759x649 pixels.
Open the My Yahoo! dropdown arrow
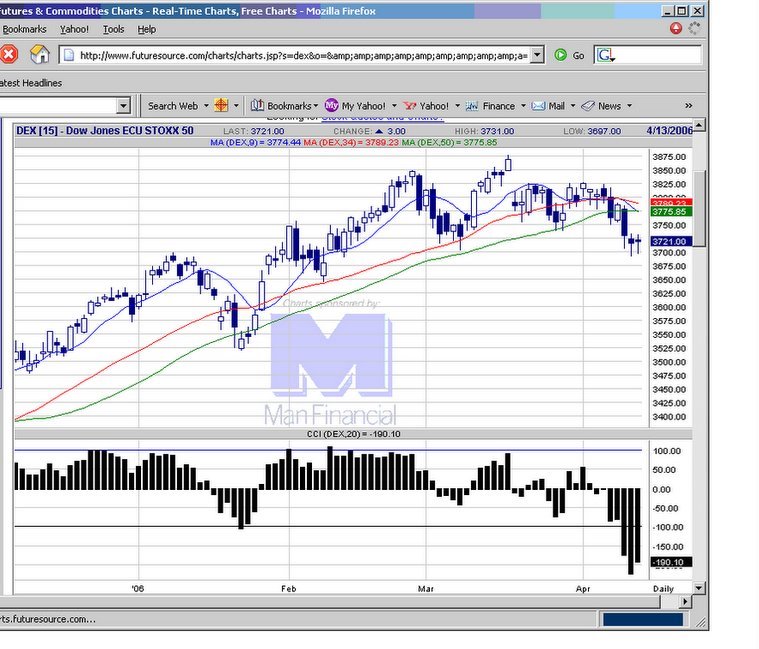(394, 106)
